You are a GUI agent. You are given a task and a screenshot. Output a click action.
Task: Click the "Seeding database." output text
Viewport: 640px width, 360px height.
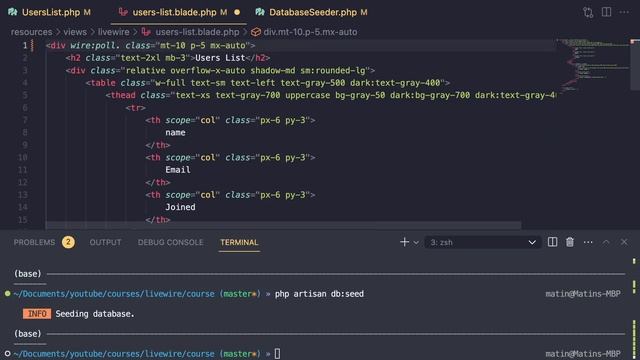click(95, 313)
